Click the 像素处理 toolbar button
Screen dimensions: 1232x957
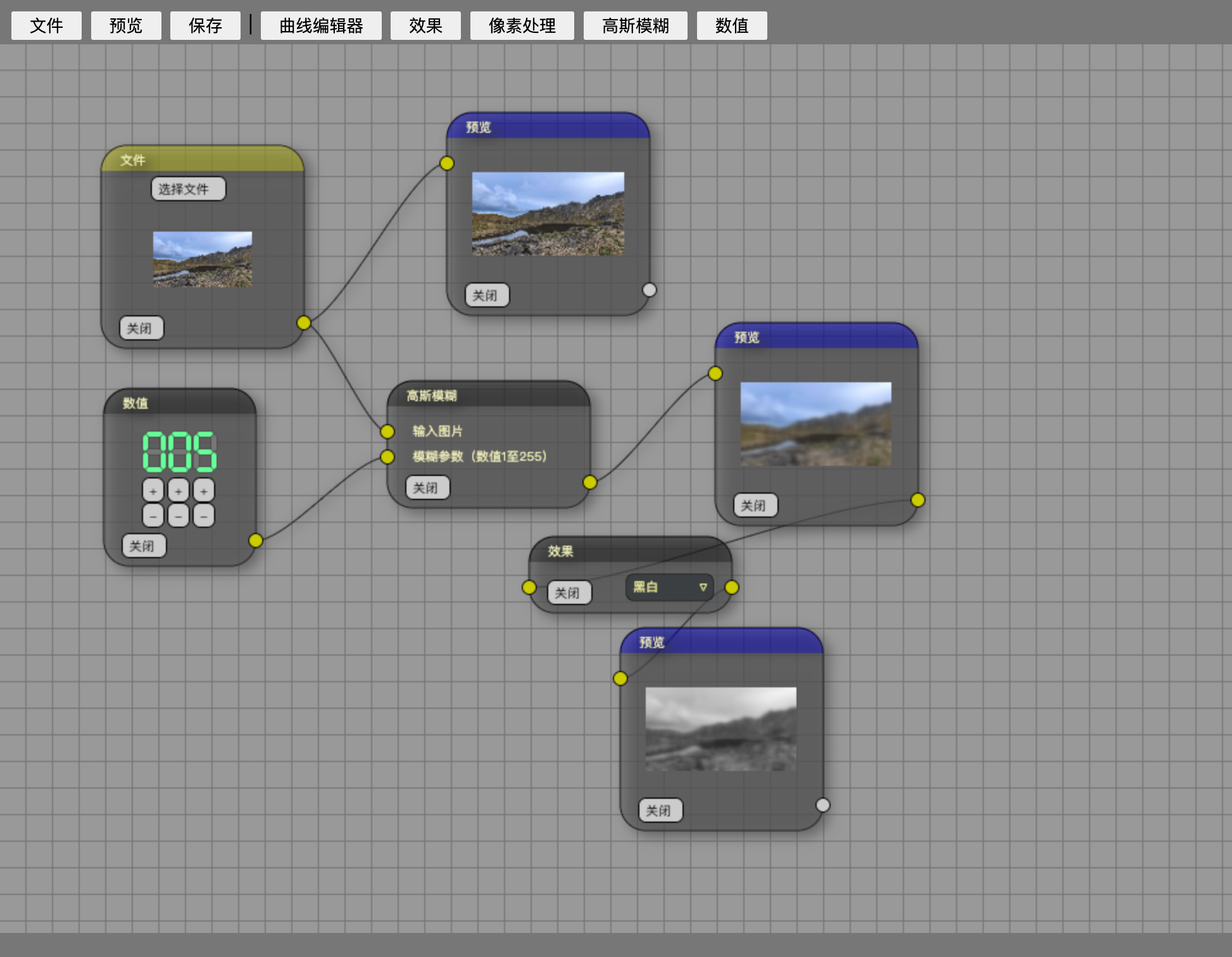522,26
